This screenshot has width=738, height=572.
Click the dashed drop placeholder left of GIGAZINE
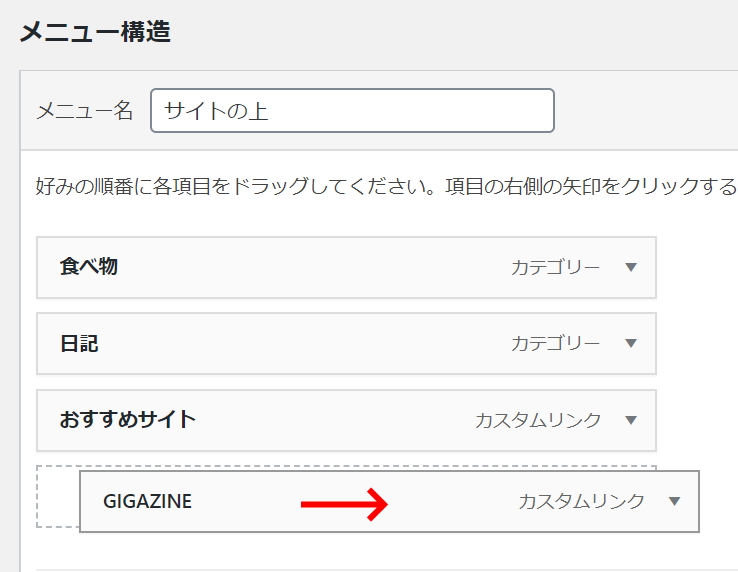click(58, 497)
